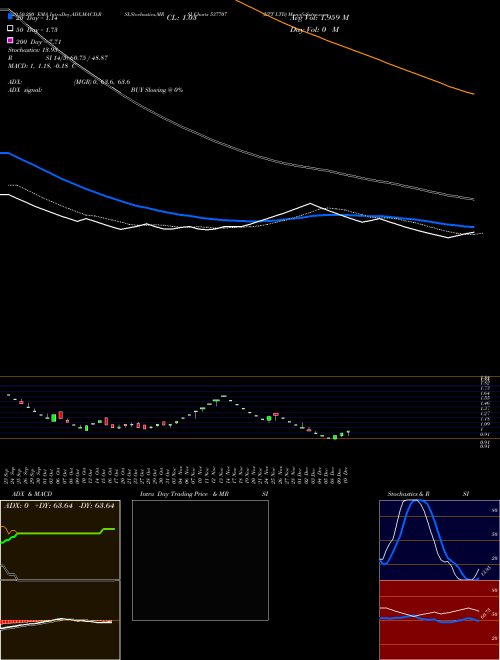Click the 'CL: 1.03' closing price text
Image resolution: width=500 pixels, height=660 pixels.
(x=181, y=18)
